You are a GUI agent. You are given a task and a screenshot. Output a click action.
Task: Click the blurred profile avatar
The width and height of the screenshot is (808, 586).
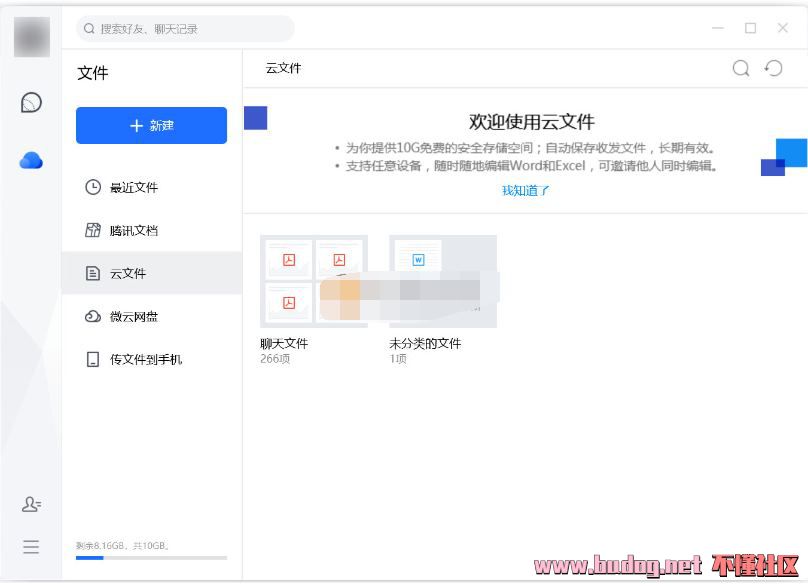[x=32, y=37]
